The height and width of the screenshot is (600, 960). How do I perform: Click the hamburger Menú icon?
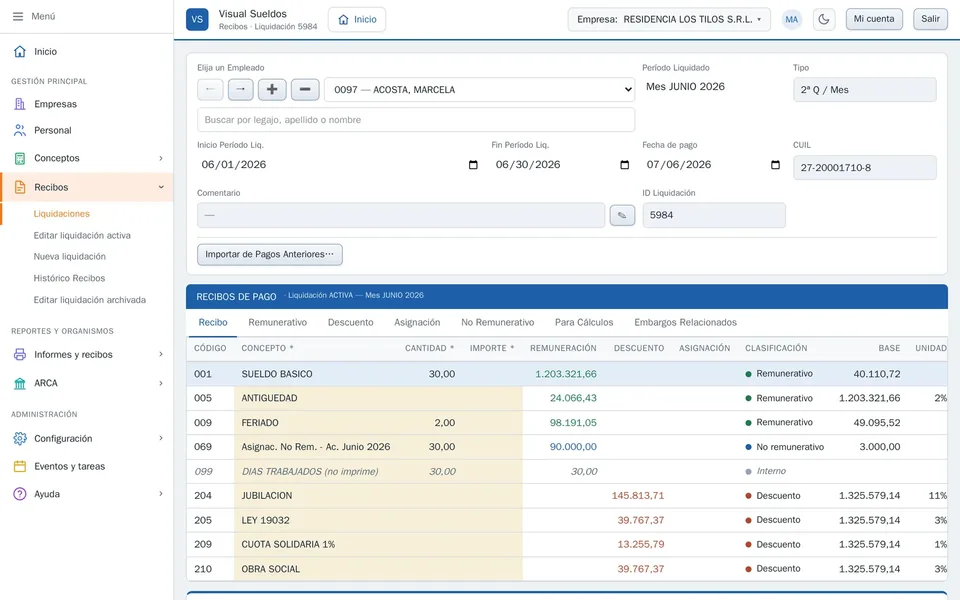(x=18, y=17)
